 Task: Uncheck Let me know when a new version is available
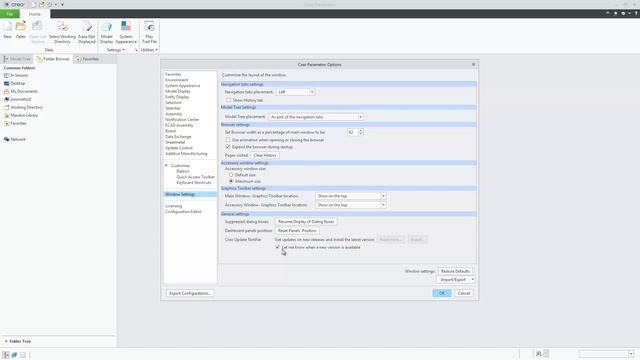(278, 247)
